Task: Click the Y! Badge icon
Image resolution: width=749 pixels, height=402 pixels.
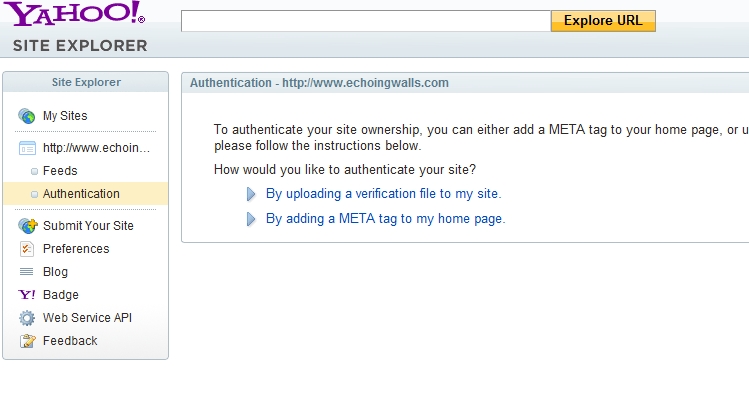Action: pyautogui.click(x=27, y=295)
